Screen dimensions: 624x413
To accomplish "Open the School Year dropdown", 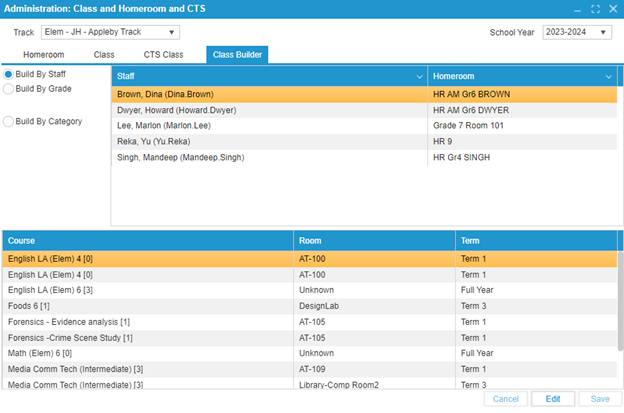I will (x=604, y=32).
